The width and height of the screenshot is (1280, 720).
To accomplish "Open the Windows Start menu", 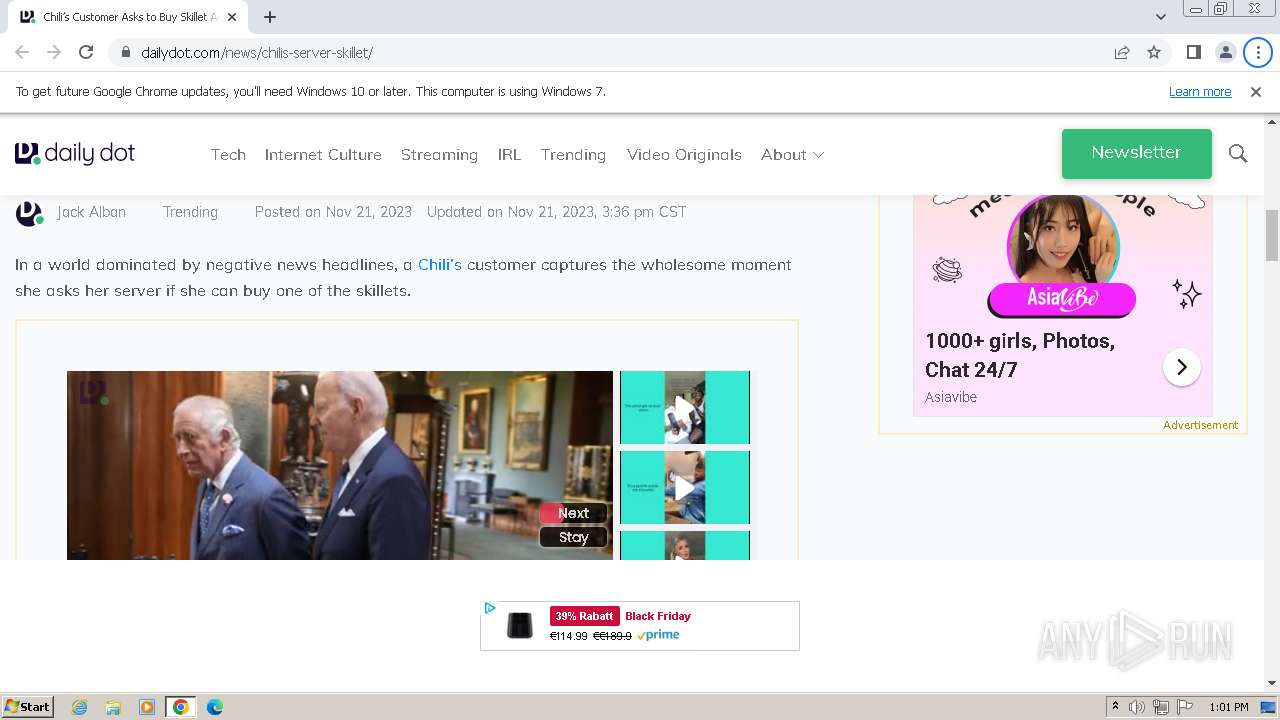I will pos(27,706).
